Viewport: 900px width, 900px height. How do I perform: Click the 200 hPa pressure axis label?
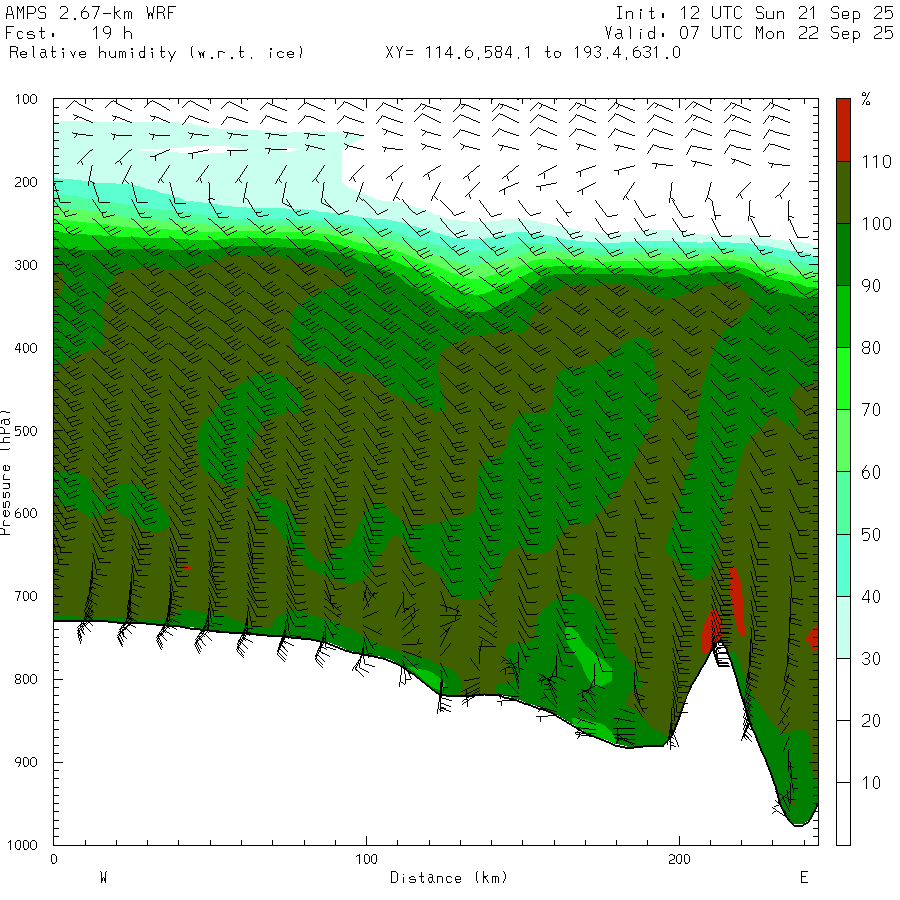click(26, 183)
